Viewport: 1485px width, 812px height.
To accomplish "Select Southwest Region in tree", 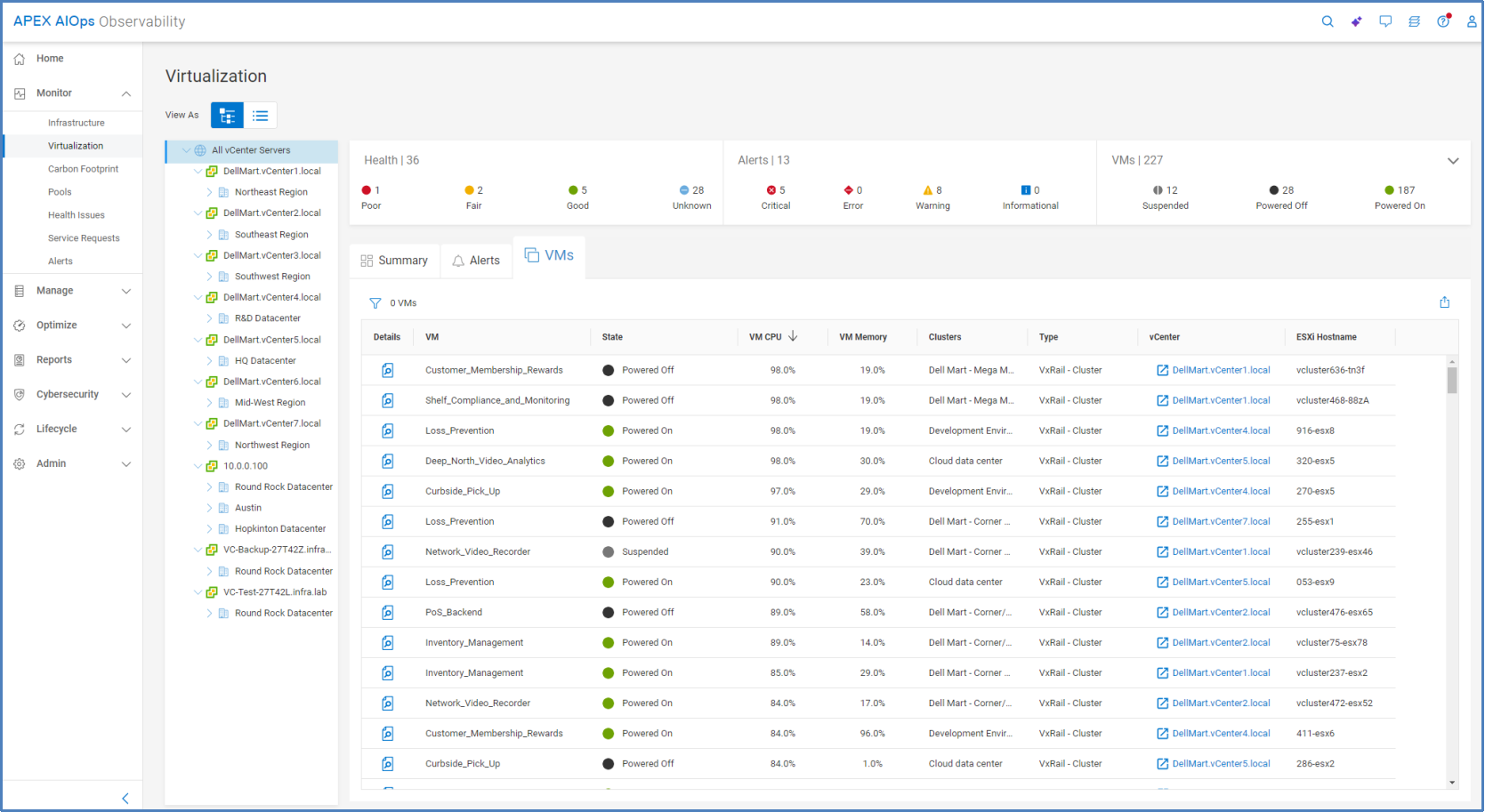I will pyautogui.click(x=272, y=277).
